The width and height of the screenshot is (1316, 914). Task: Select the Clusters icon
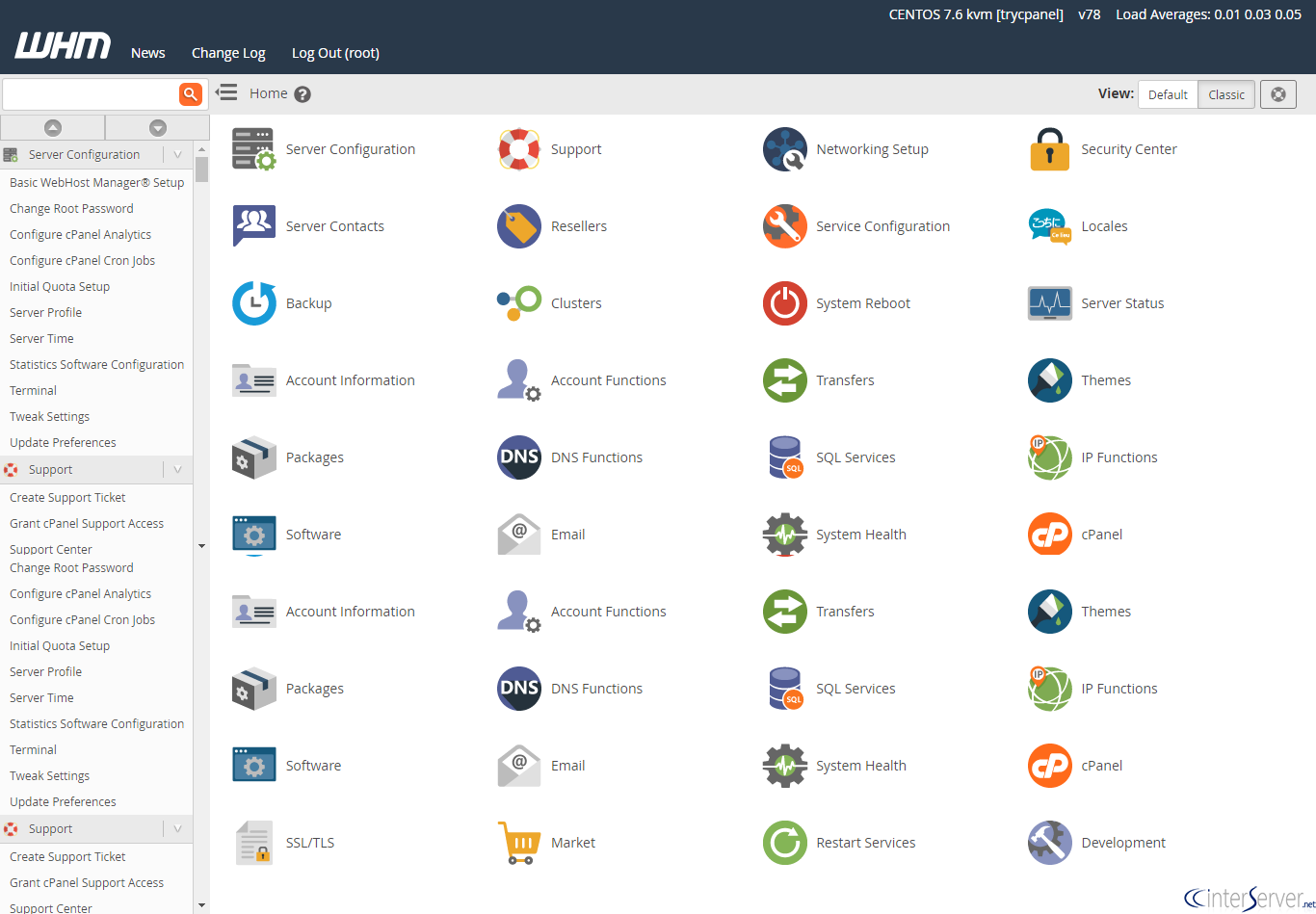pyautogui.click(x=519, y=303)
